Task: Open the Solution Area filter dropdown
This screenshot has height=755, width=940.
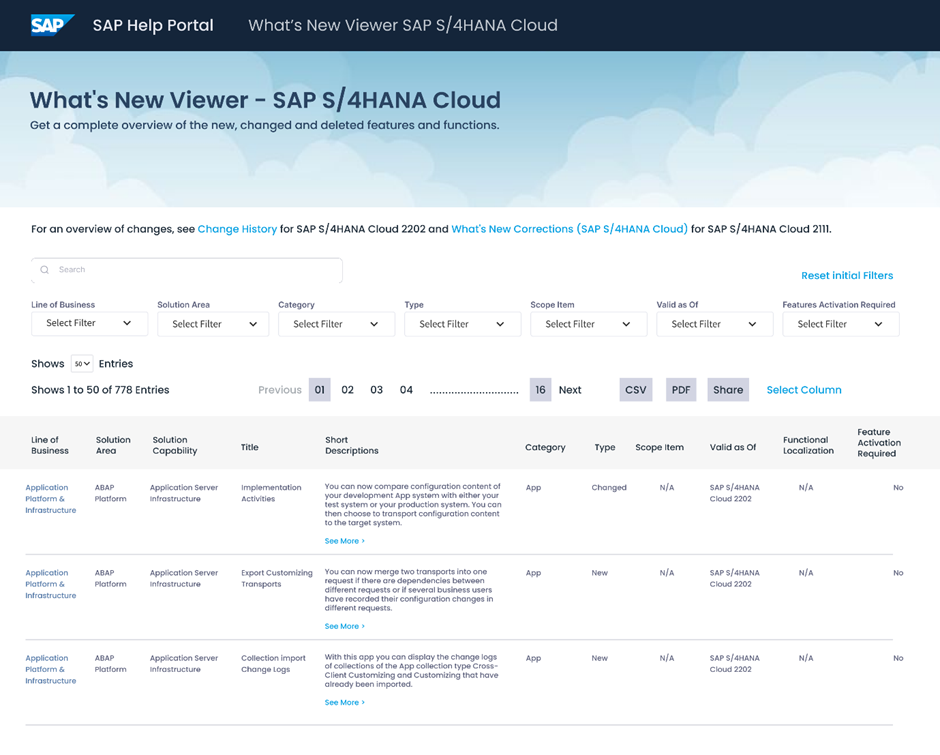Action: (212, 324)
